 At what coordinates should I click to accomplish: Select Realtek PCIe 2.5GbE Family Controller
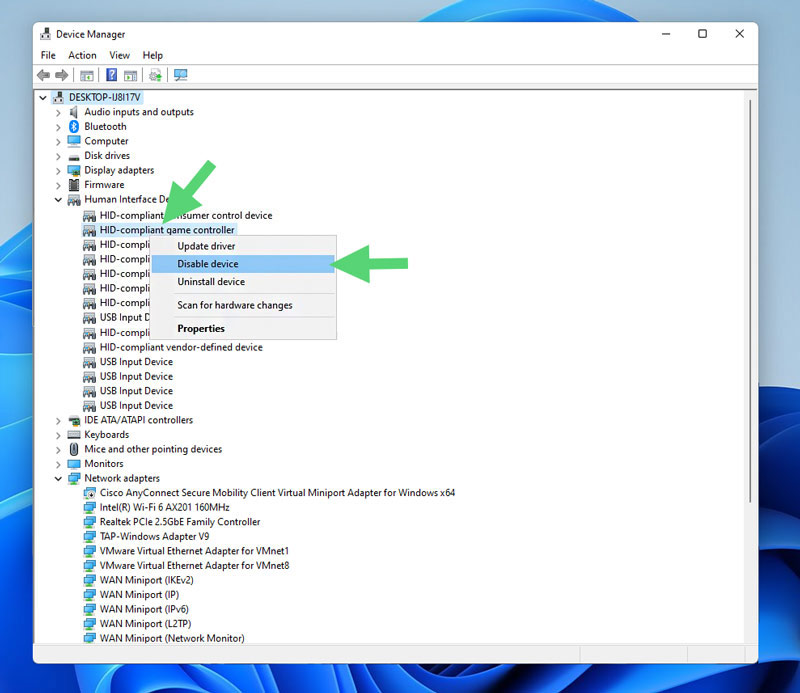pos(180,522)
